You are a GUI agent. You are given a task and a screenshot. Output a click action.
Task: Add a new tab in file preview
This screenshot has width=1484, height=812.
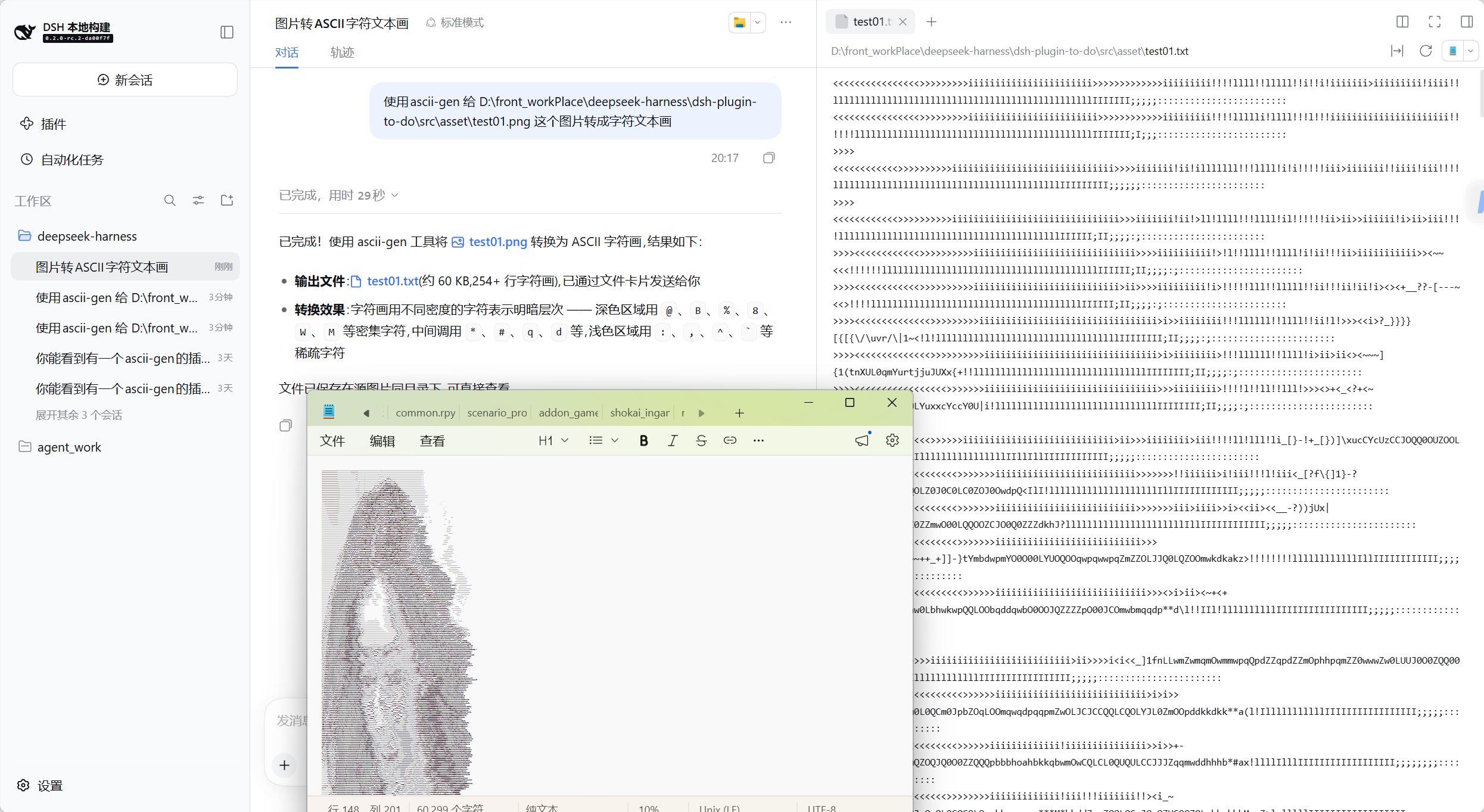pos(932,22)
